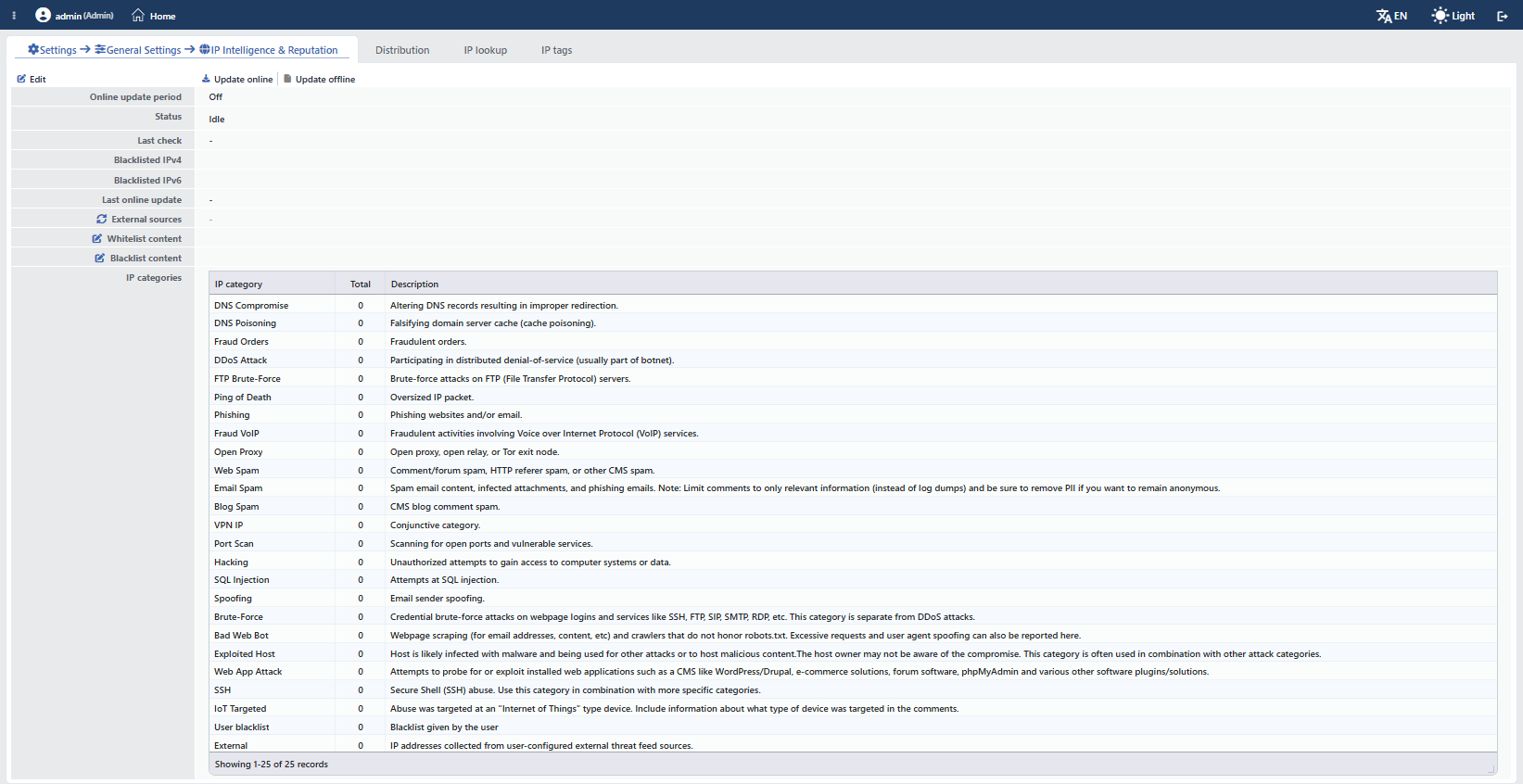Open Blacklist content link
Screen dimensions: 1523x784
[x=146, y=258]
